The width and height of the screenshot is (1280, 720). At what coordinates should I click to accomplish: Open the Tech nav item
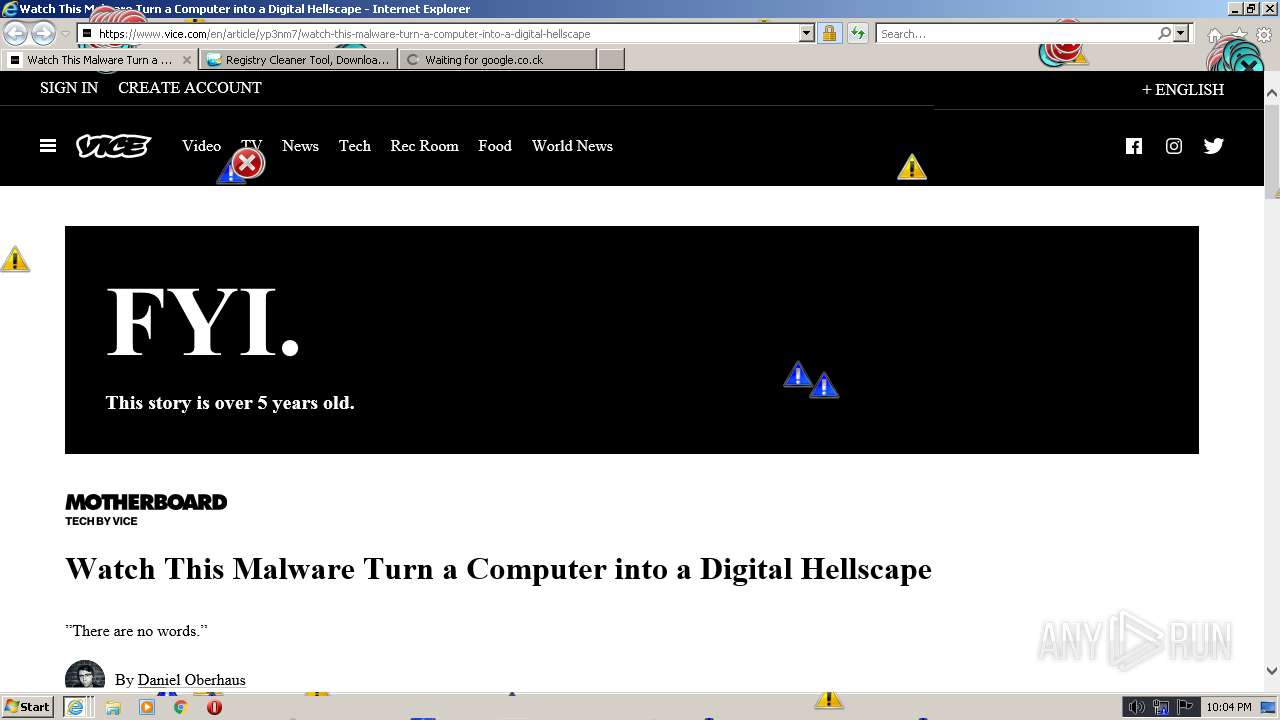(x=355, y=146)
